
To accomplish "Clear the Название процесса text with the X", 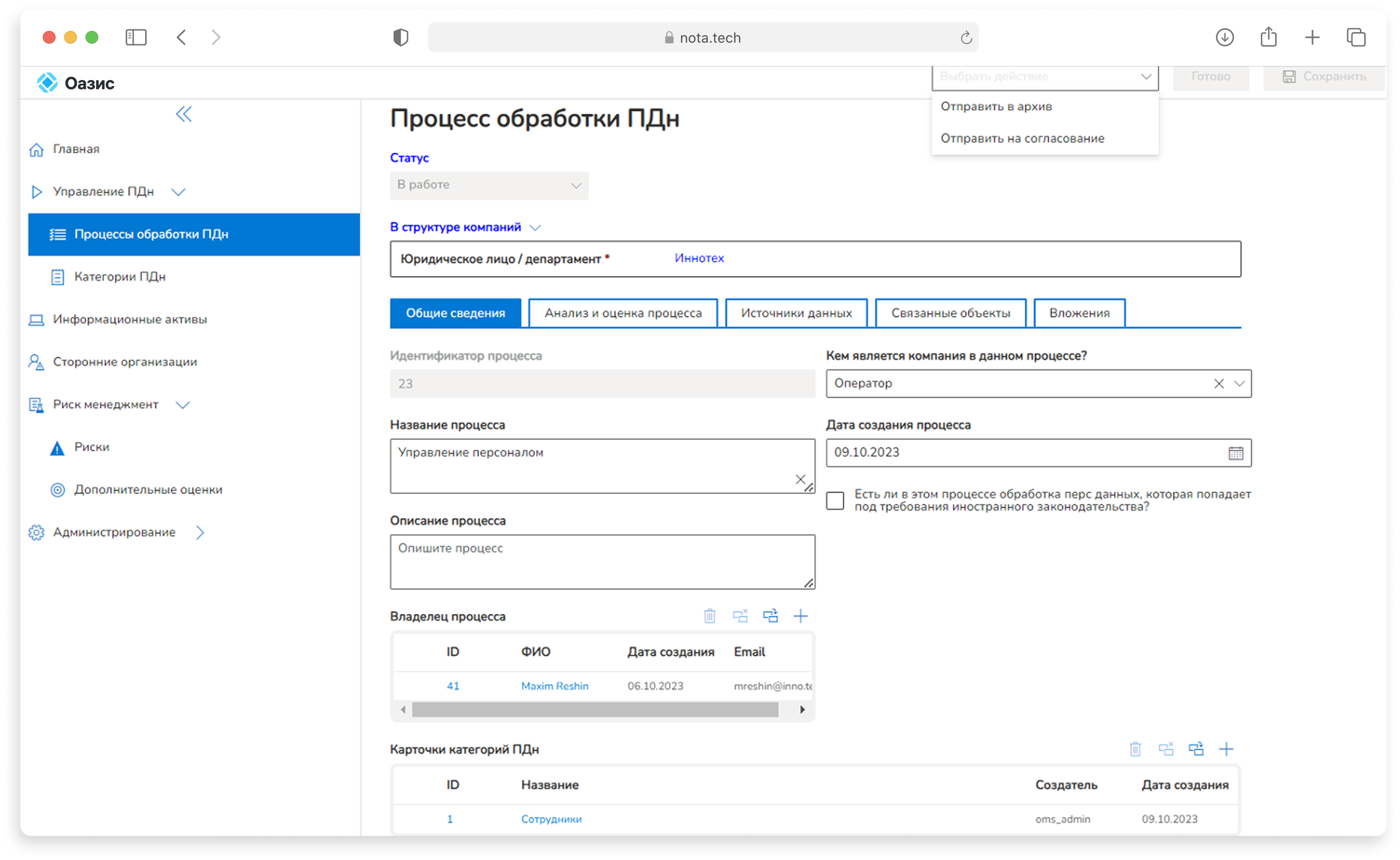I will [800, 479].
